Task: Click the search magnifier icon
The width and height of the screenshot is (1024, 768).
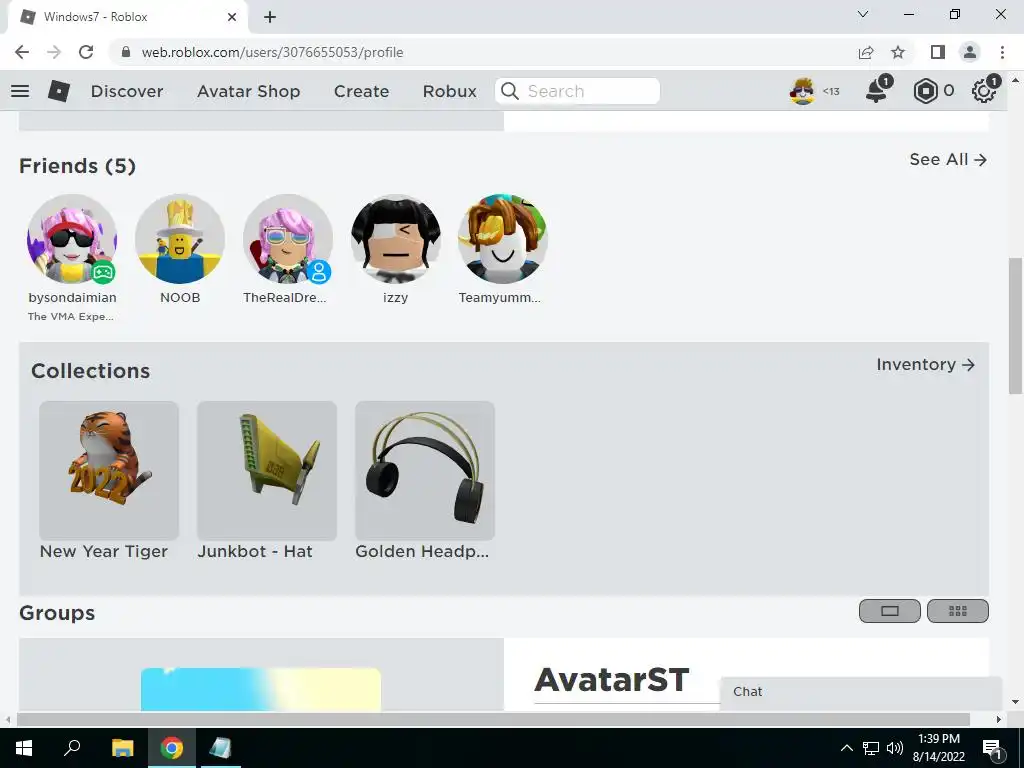Action: [x=510, y=91]
